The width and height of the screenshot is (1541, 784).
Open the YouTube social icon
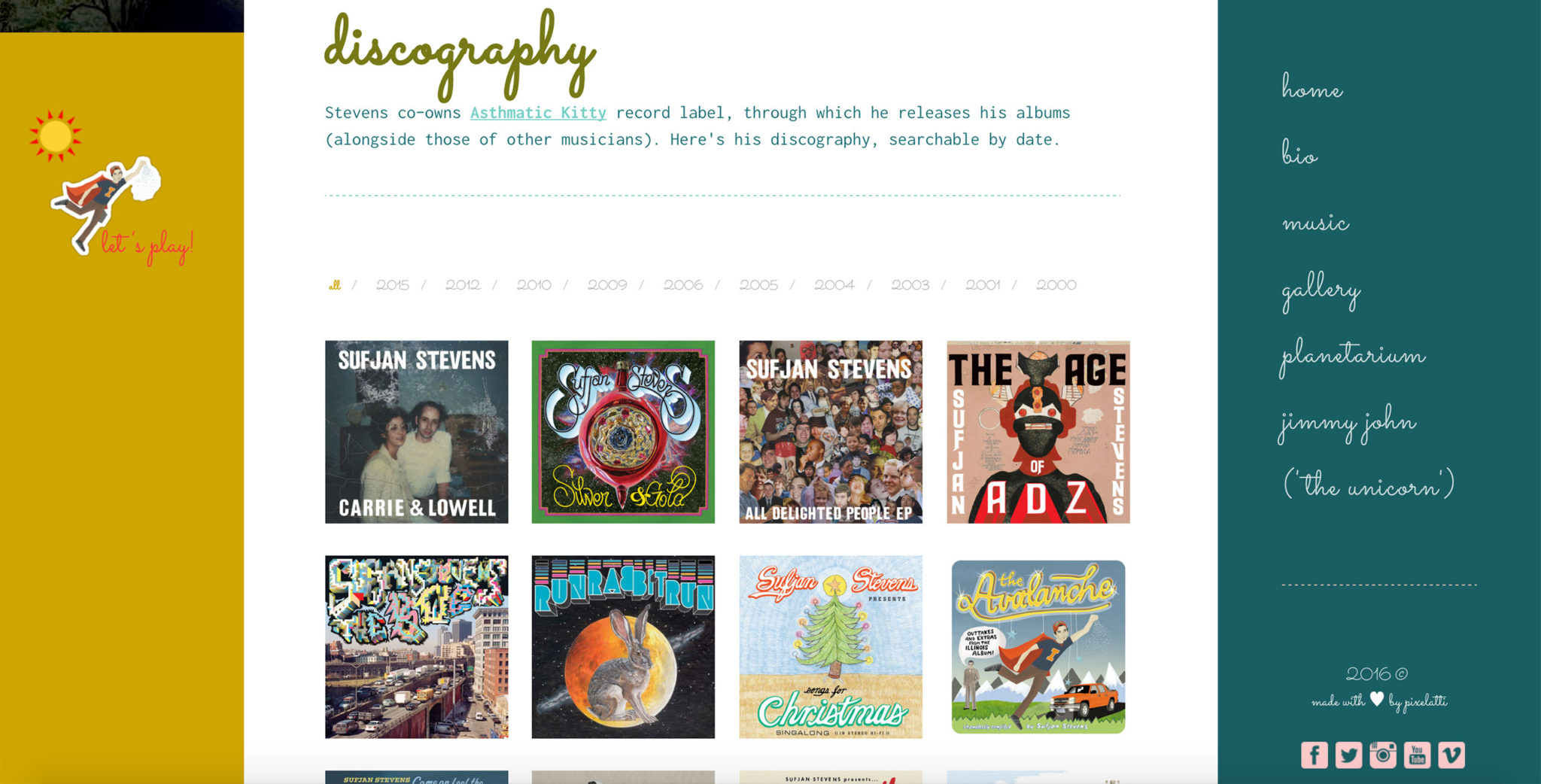click(x=1417, y=755)
